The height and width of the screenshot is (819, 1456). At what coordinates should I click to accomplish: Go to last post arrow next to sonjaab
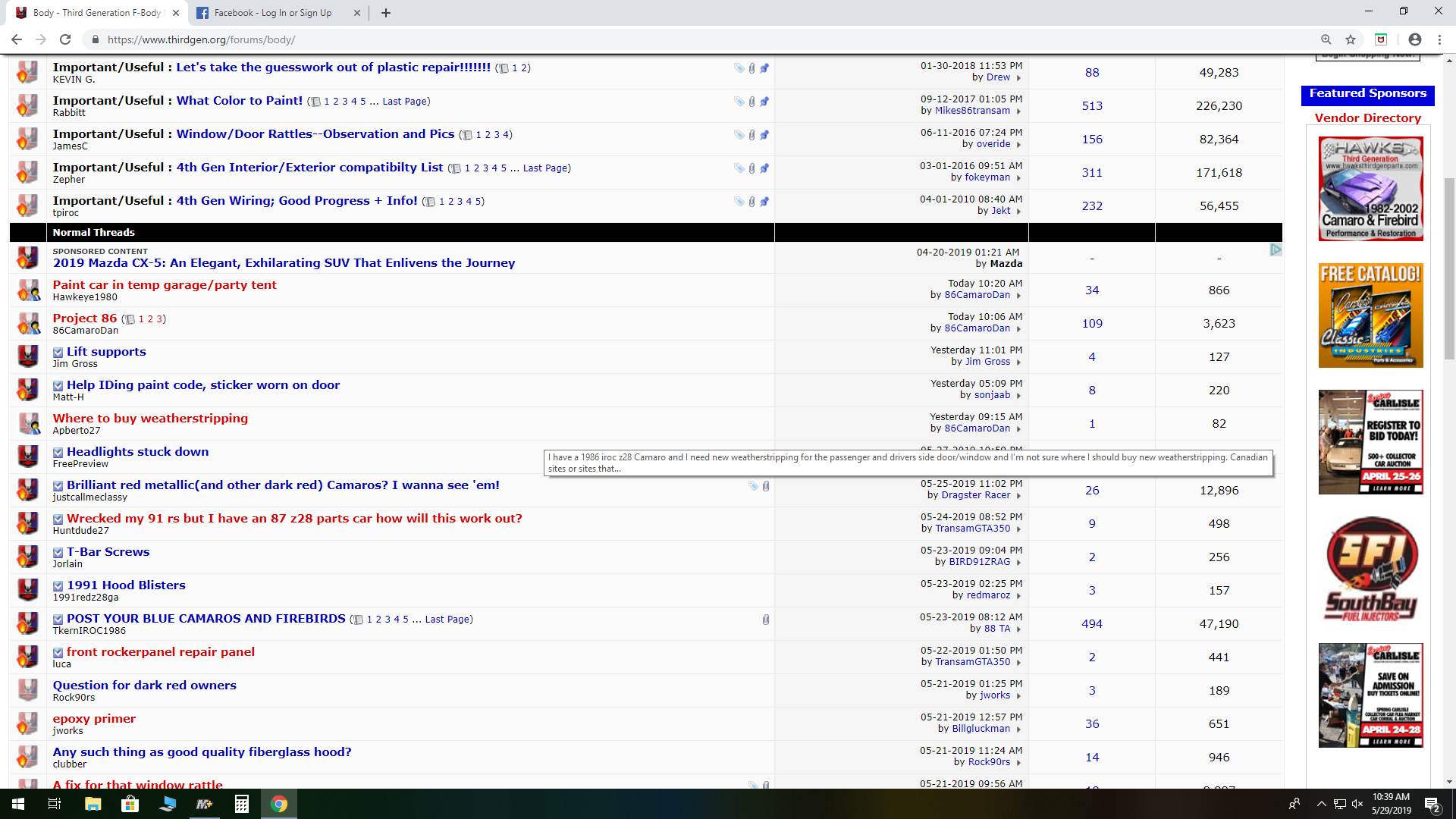1018,396
